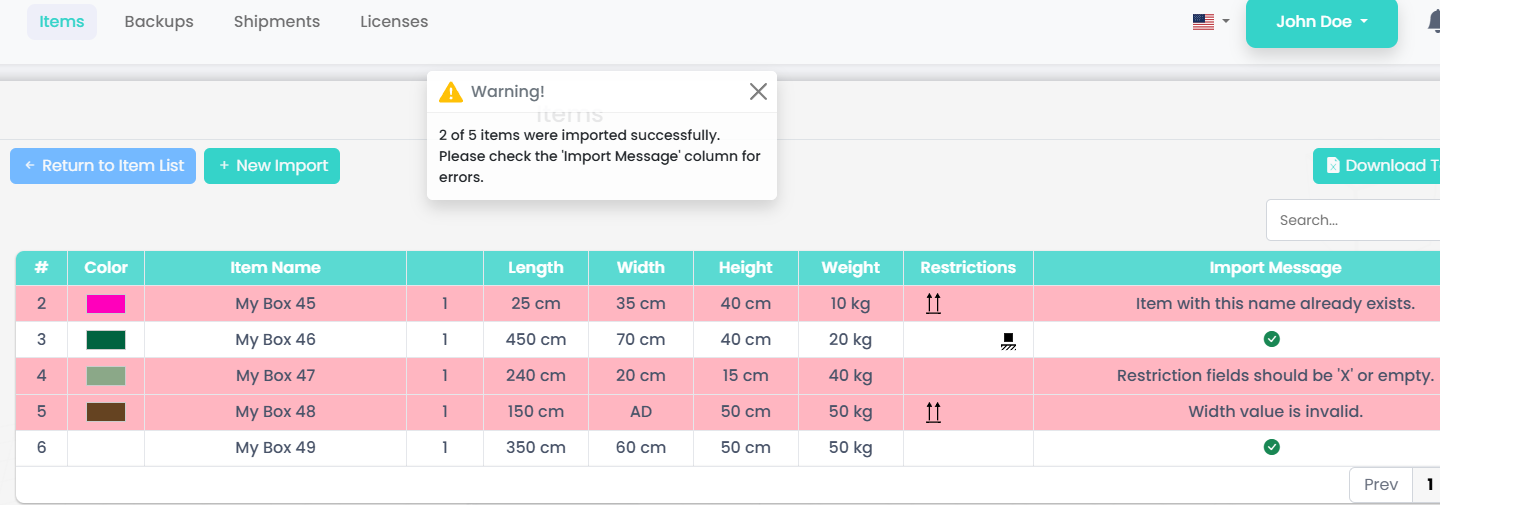The width and height of the screenshot is (1523, 505).
Task: Click upright arrows icon for My Box 45
Action: point(933,304)
